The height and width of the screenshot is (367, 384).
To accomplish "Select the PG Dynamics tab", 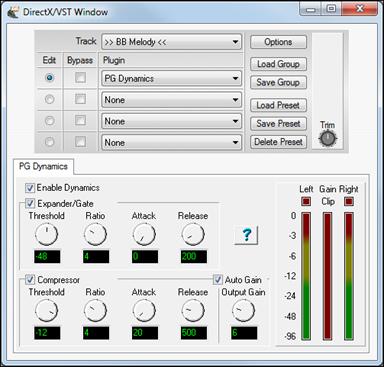I will 43,166.
